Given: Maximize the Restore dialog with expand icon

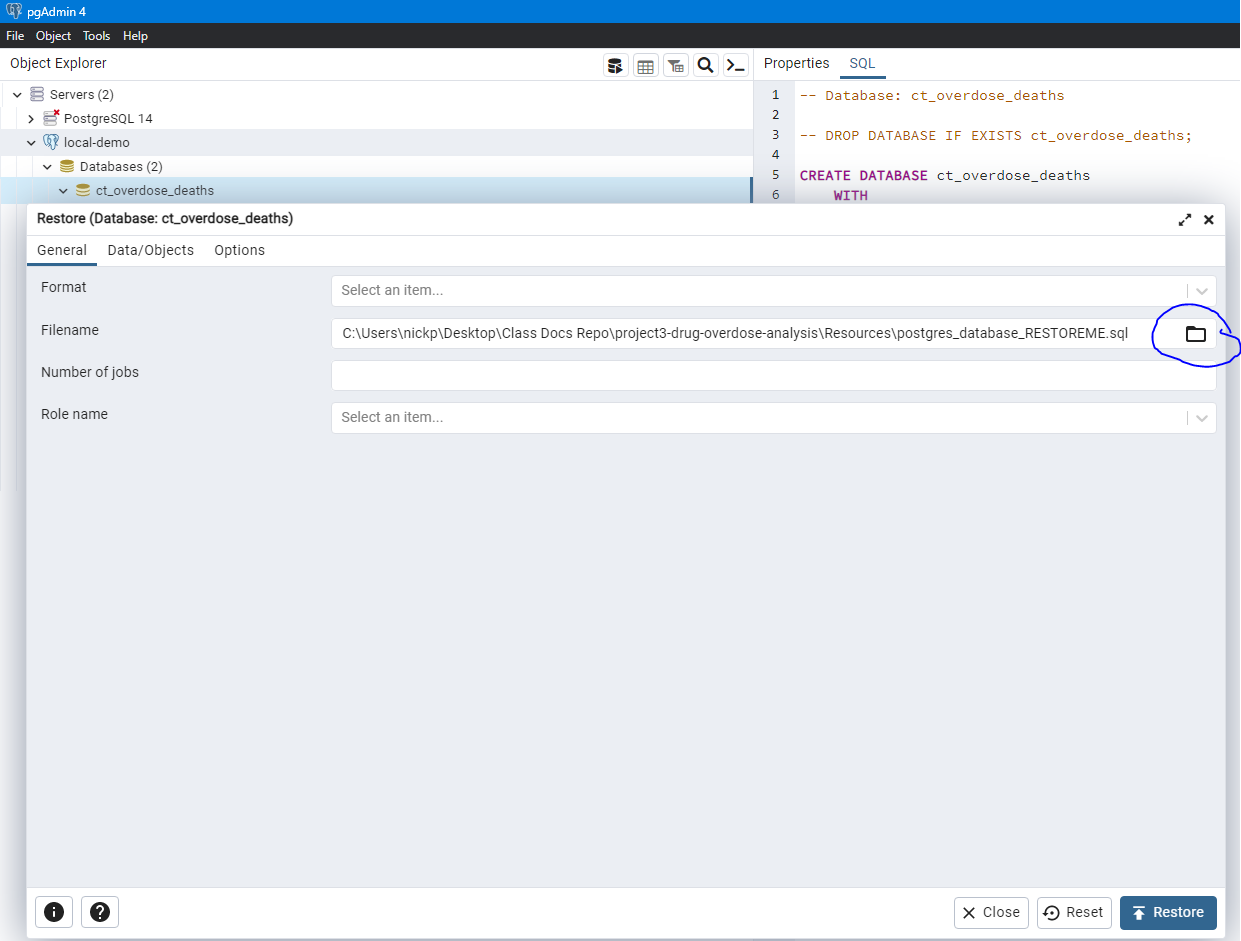Looking at the screenshot, I should click(1185, 220).
